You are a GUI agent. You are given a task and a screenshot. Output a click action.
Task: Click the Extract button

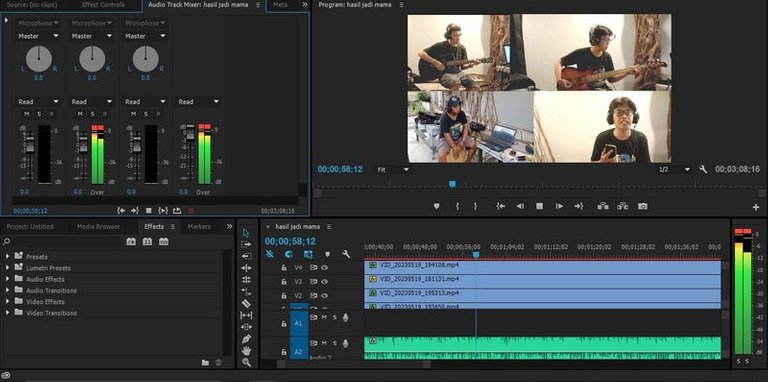click(623, 206)
